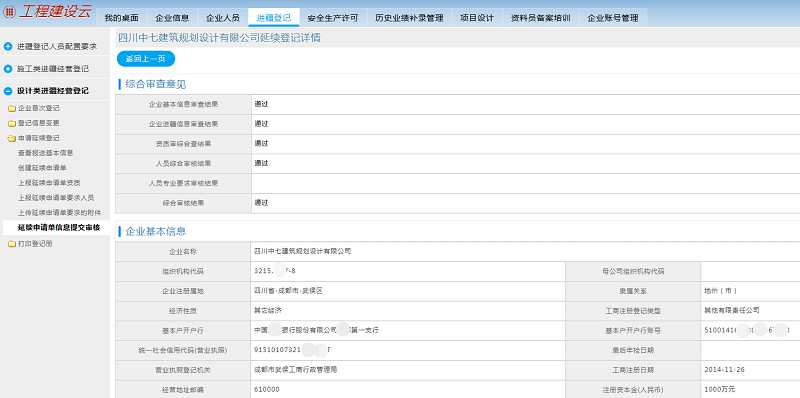800x398 pixels.
Task: Click the 企业进疆信息审查结果 label cell
Action: tap(184, 124)
